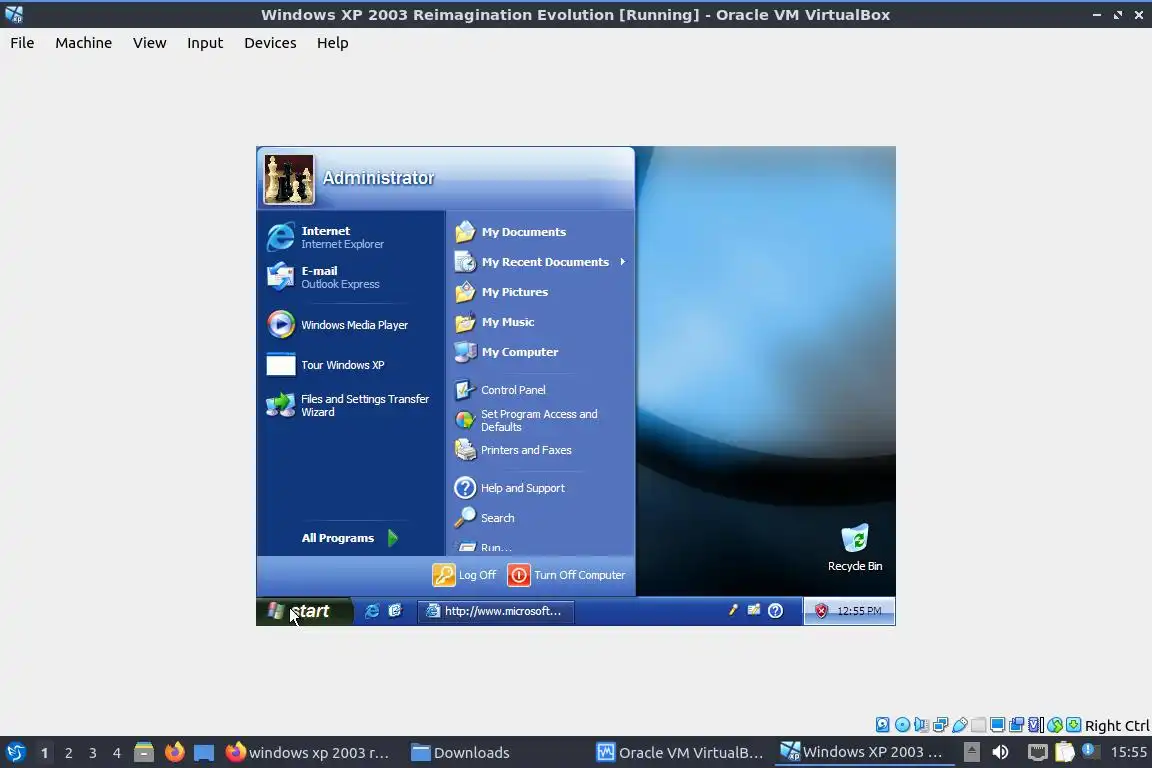Image resolution: width=1152 pixels, height=768 pixels.
Task: Click the host wired network tray icon
Action: [x=1037, y=752]
